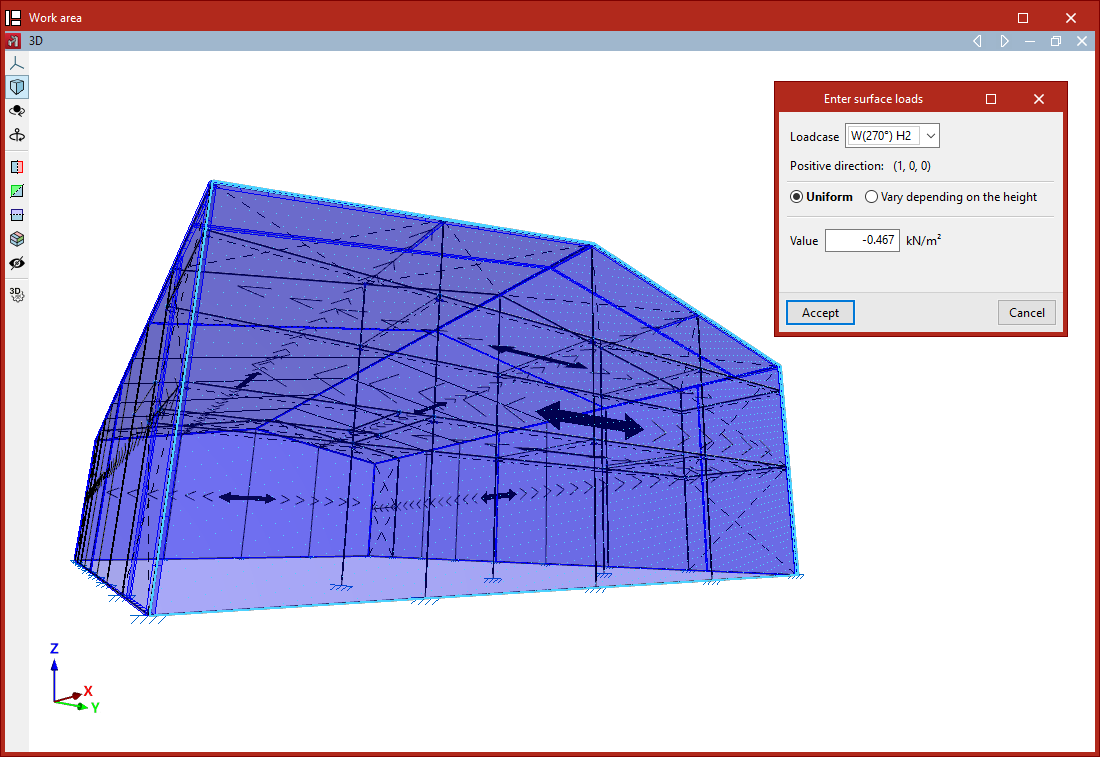Maximize the Work area window
This screenshot has width=1100, height=757.
[x=1023, y=18]
